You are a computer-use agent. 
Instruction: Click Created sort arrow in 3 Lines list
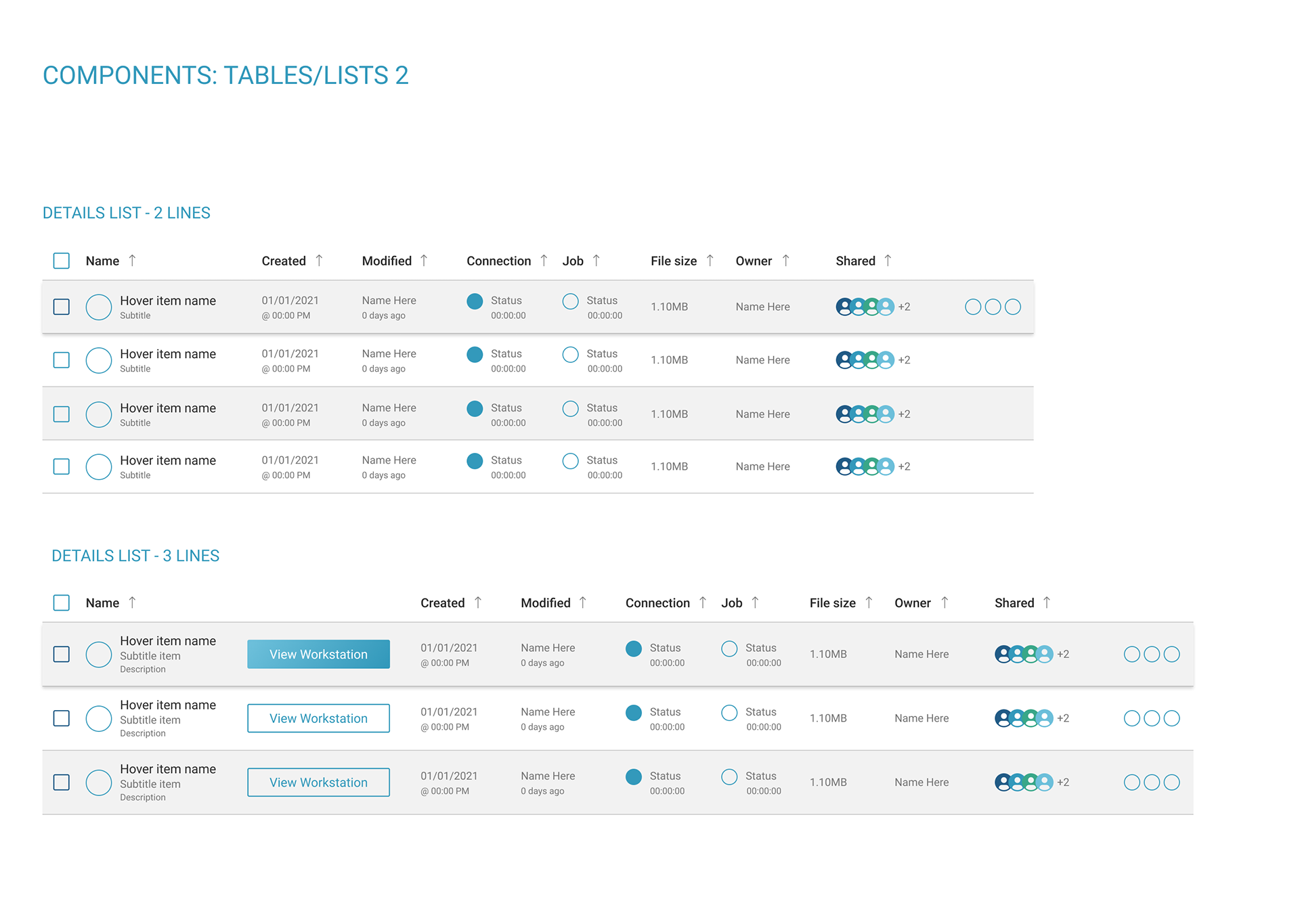478,602
